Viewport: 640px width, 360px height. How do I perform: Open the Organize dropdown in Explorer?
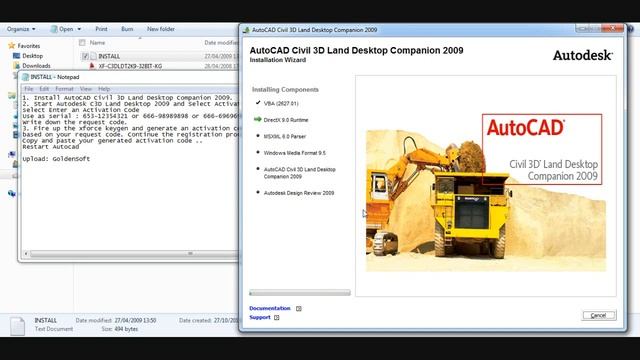pos(21,29)
